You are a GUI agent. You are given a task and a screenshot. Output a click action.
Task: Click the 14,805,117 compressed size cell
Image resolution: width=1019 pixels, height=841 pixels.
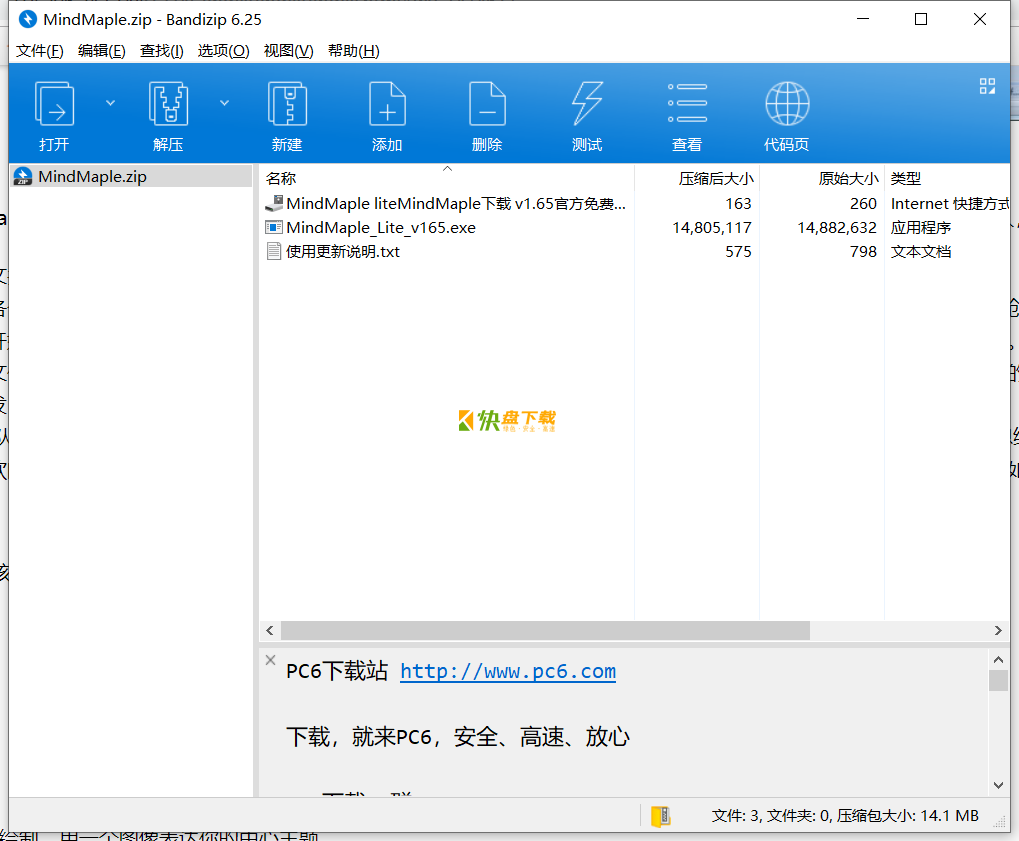(712, 227)
